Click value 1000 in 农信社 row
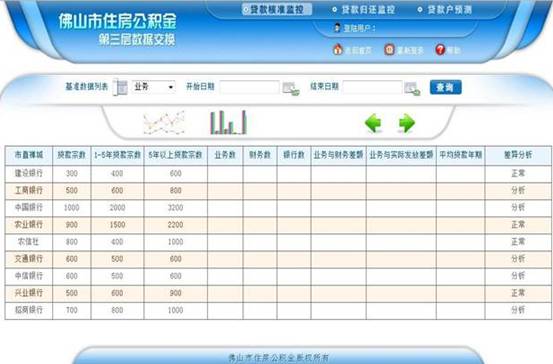Viewport: 553px width, 364px height. (x=176, y=242)
